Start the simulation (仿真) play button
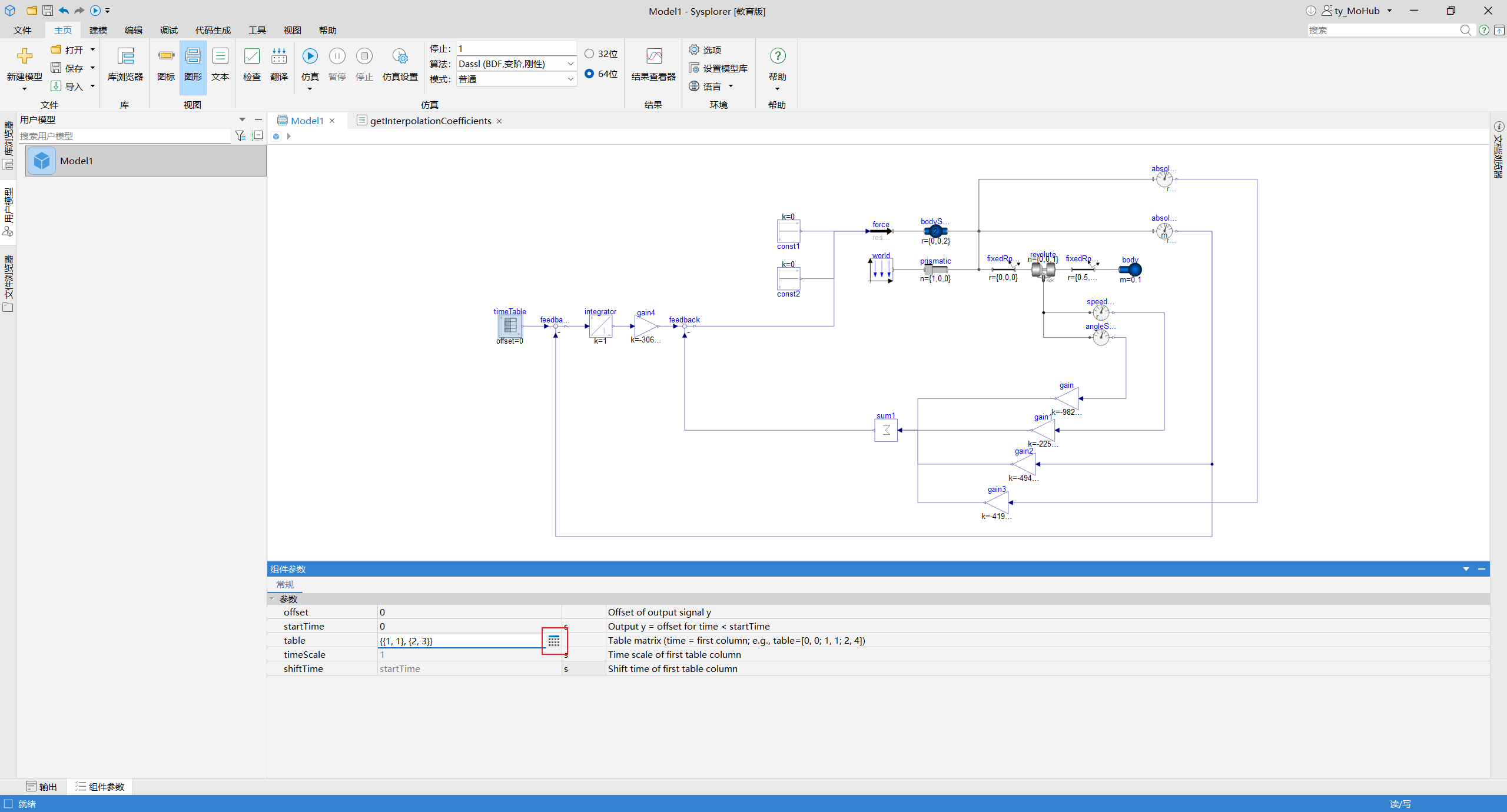Viewport: 1507px width, 812px height. pyautogui.click(x=310, y=56)
